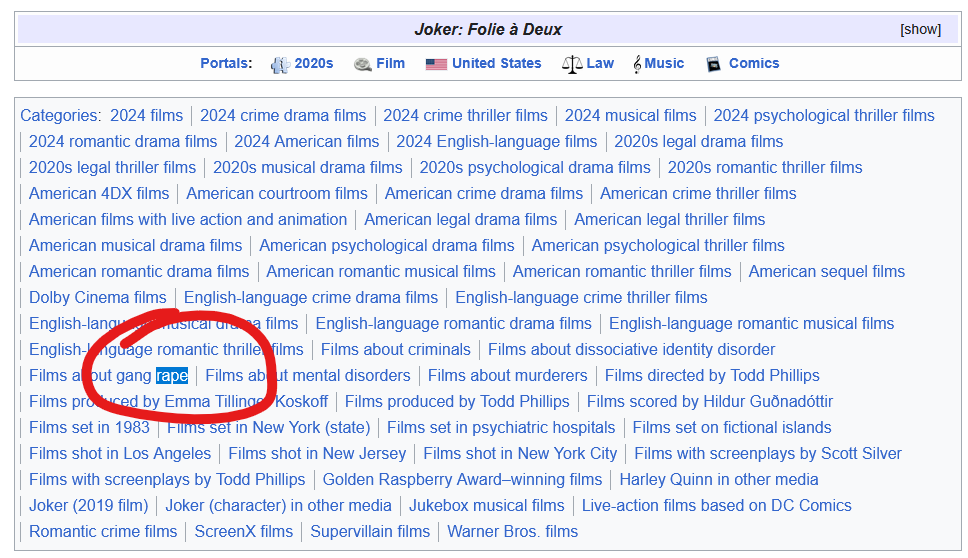Viewport: 968px width, 558px height.
Task: Click the Law portal scales icon
Action: pyautogui.click(x=572, y=64)
